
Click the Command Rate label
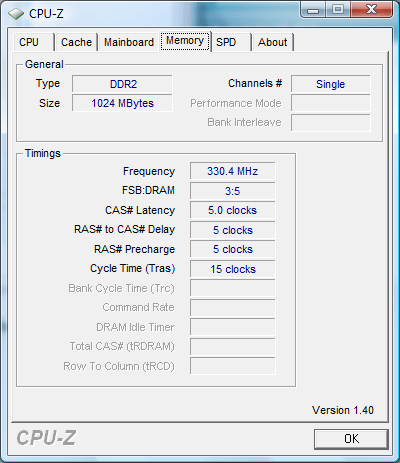(x=138, y=307)
